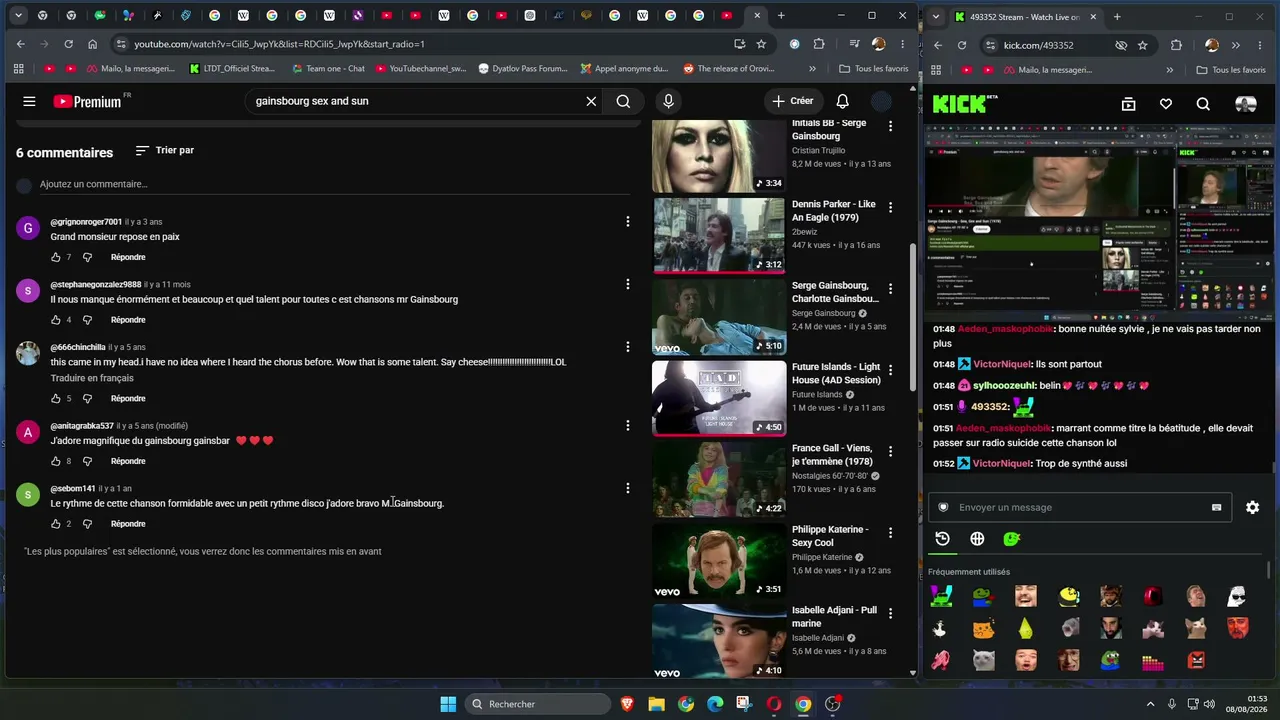The image size is (1280, 720).
Task: Open the Team one - Chat bookmark
Action: click(x=328, y=69)
